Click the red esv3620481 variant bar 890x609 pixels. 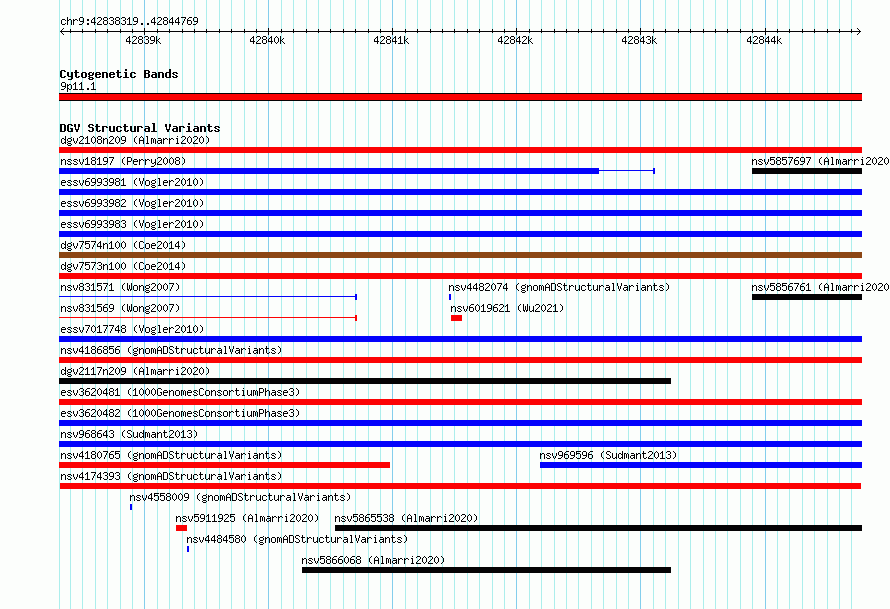[460, 402]
